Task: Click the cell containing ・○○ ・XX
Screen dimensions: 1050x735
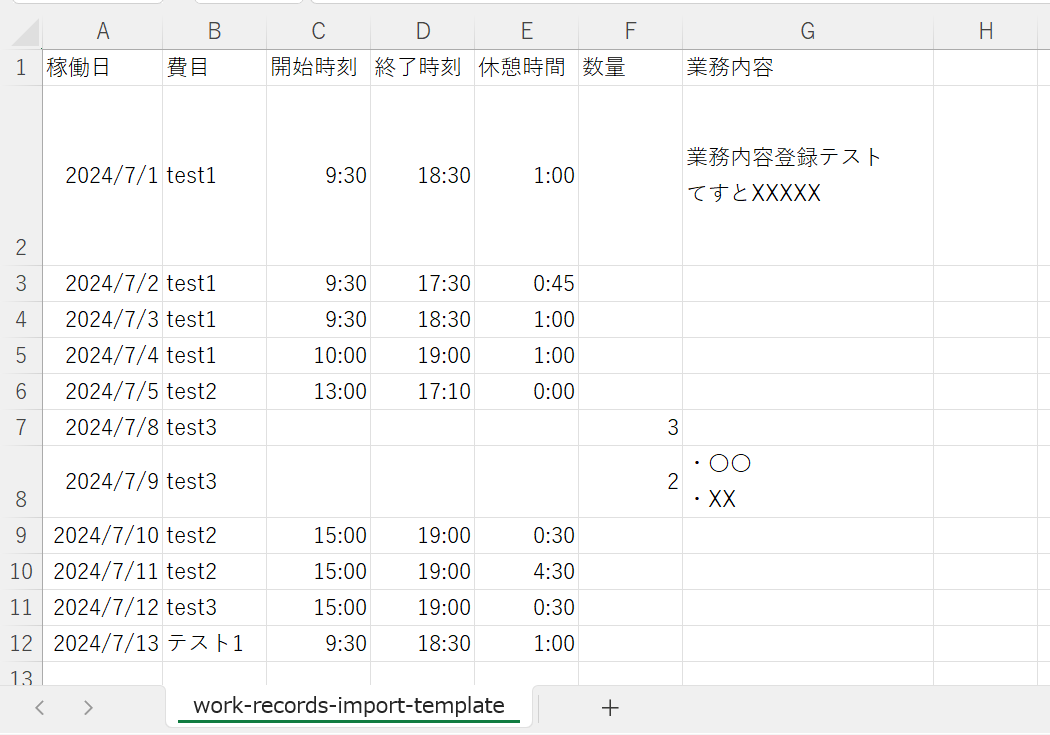Action: (x=808, y=481)
